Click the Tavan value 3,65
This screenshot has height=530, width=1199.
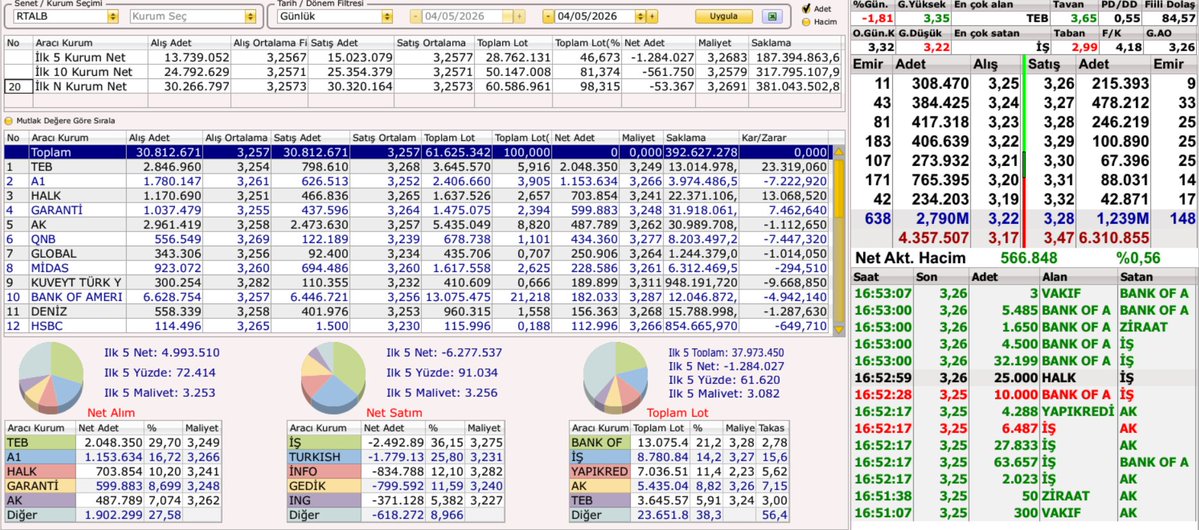pos(1084,18)
